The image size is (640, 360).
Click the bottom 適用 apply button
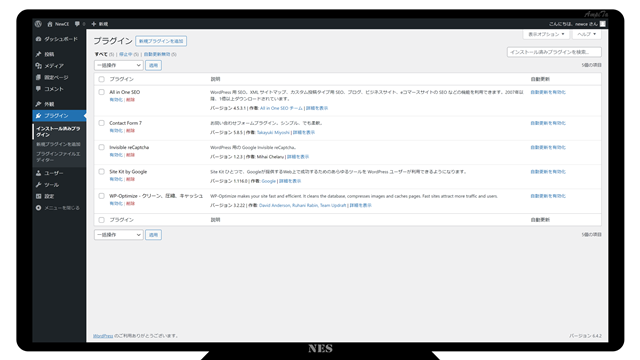[153, 235]
